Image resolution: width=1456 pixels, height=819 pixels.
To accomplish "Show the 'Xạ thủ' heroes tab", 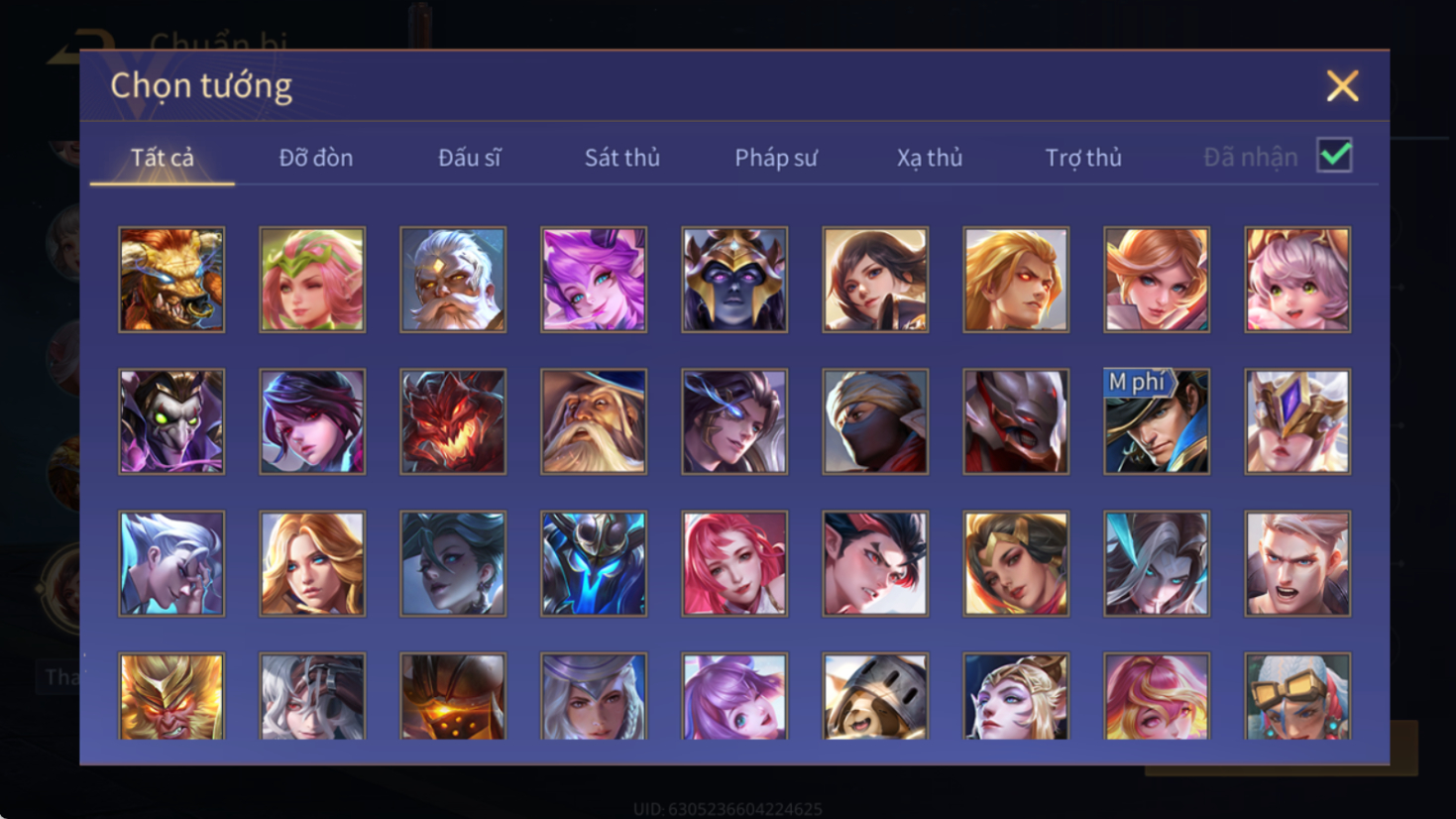I will (930, 158).
